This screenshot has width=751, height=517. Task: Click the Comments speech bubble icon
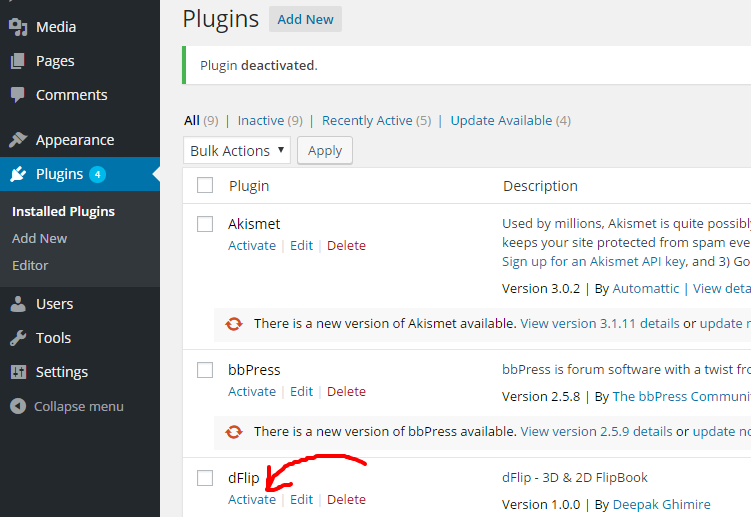point(18,95)
